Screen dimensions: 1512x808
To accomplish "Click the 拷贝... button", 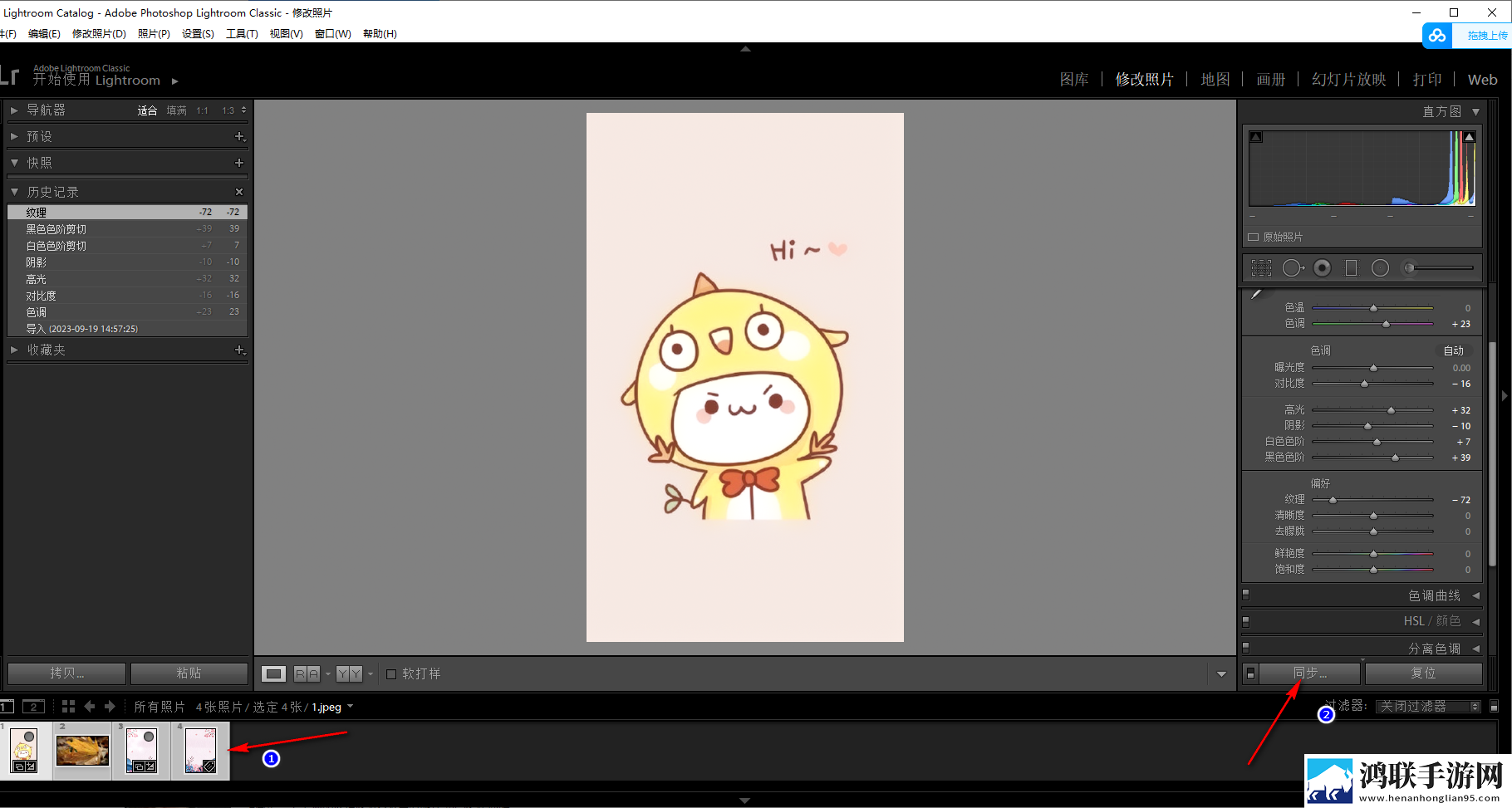I will point(66,673).
